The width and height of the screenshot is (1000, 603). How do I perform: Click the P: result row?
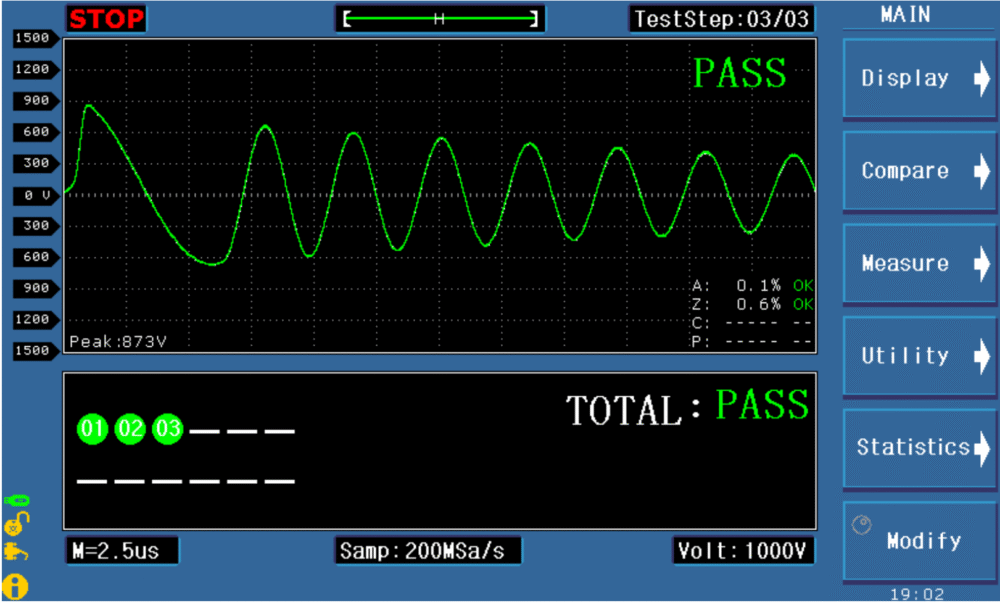coord(753,342)
